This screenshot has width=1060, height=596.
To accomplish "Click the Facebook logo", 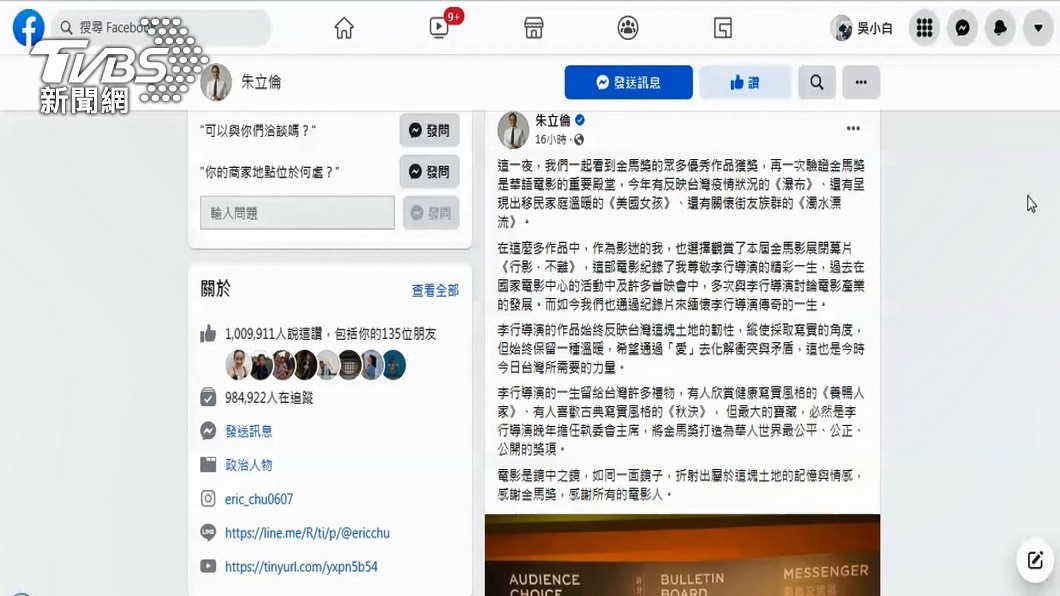I will point(28,27).
